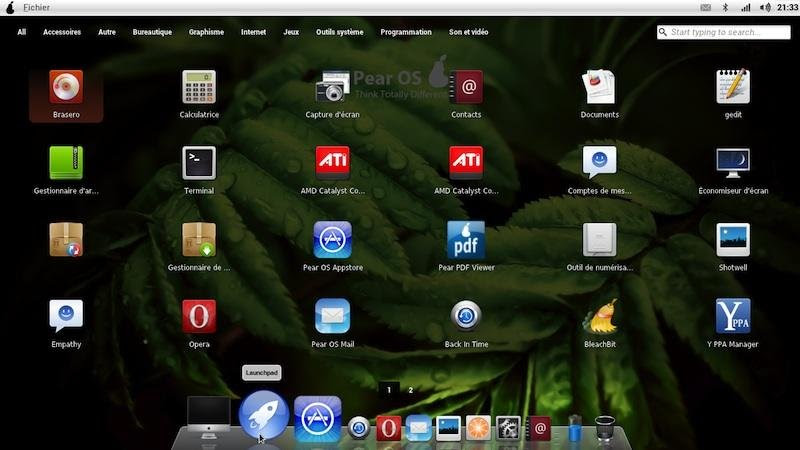Open Outil de numérisation scanner app
800x450 pixels.
[599, 240]
